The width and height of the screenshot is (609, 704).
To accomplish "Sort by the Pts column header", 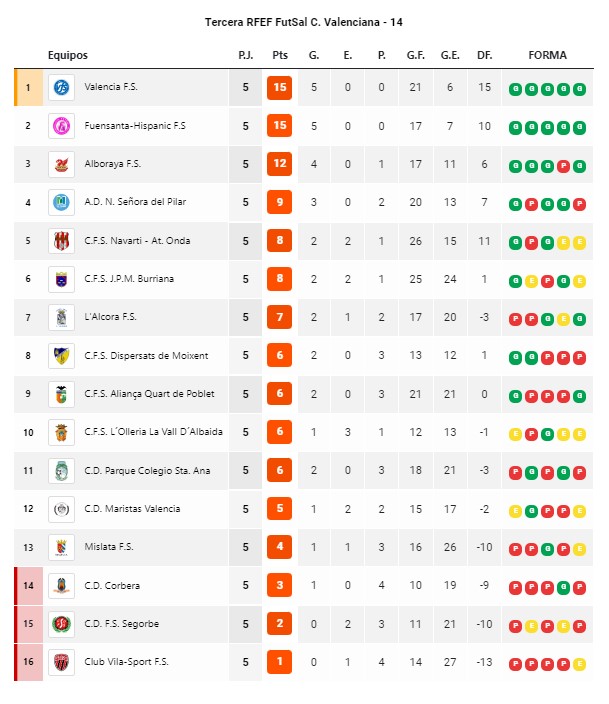I will 280,55.
